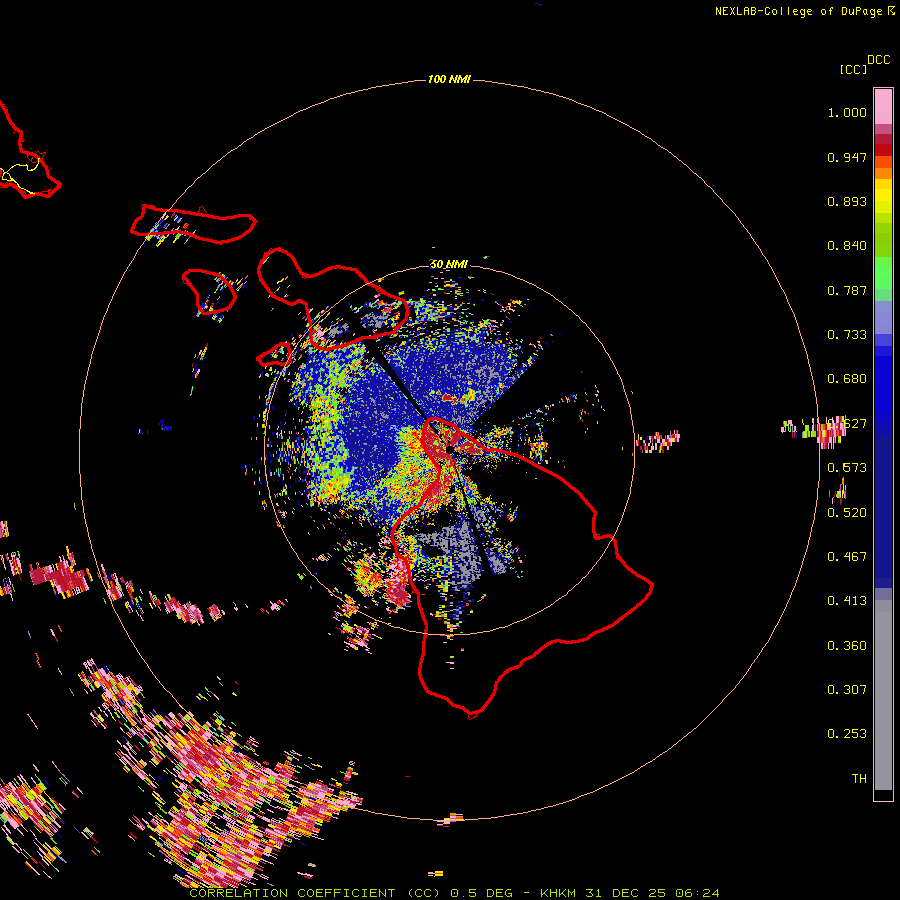Click the TH threshold label

pos(859,779)
